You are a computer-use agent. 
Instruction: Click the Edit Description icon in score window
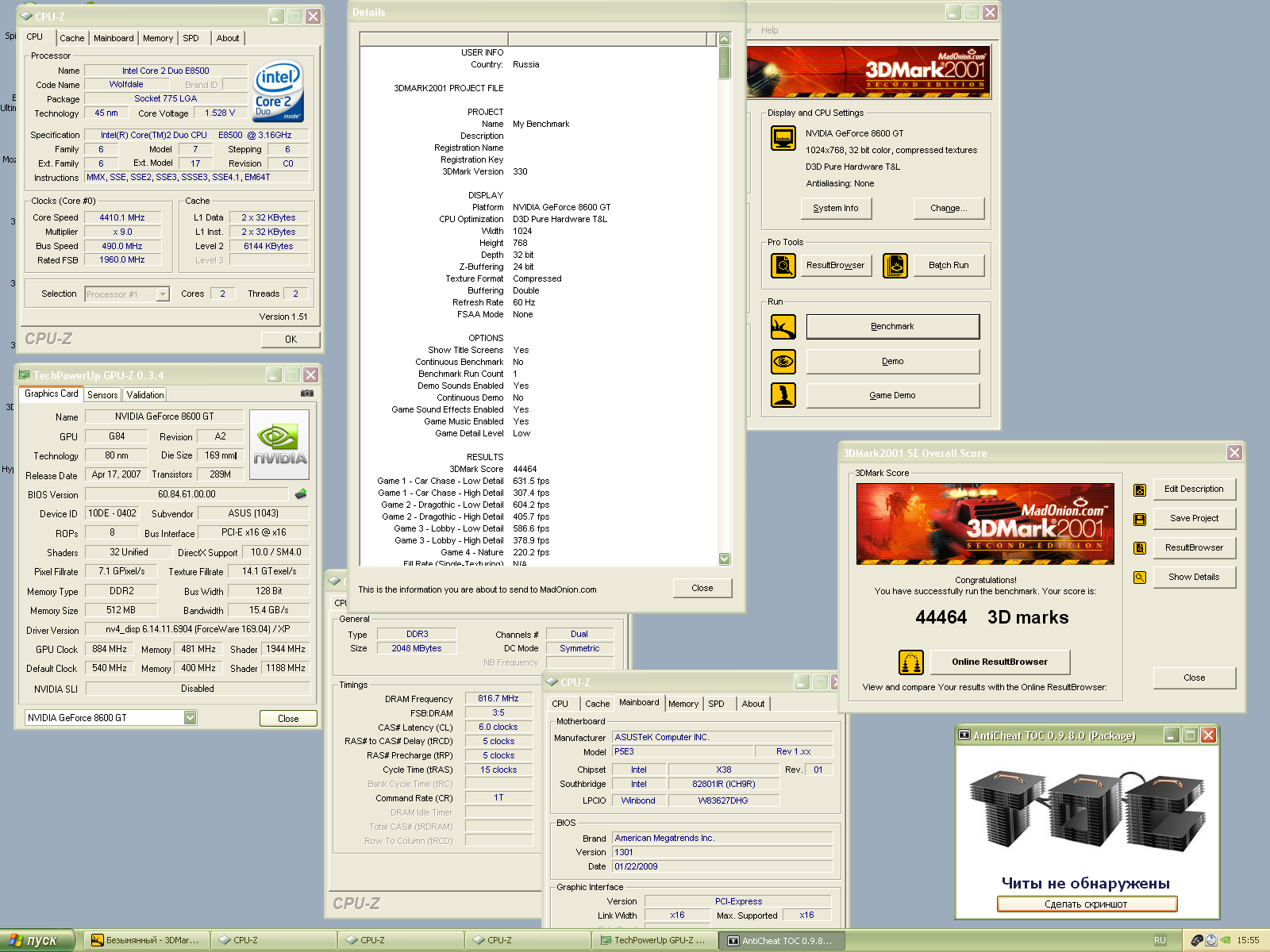pyautogui.click(x=1140, y=489)
